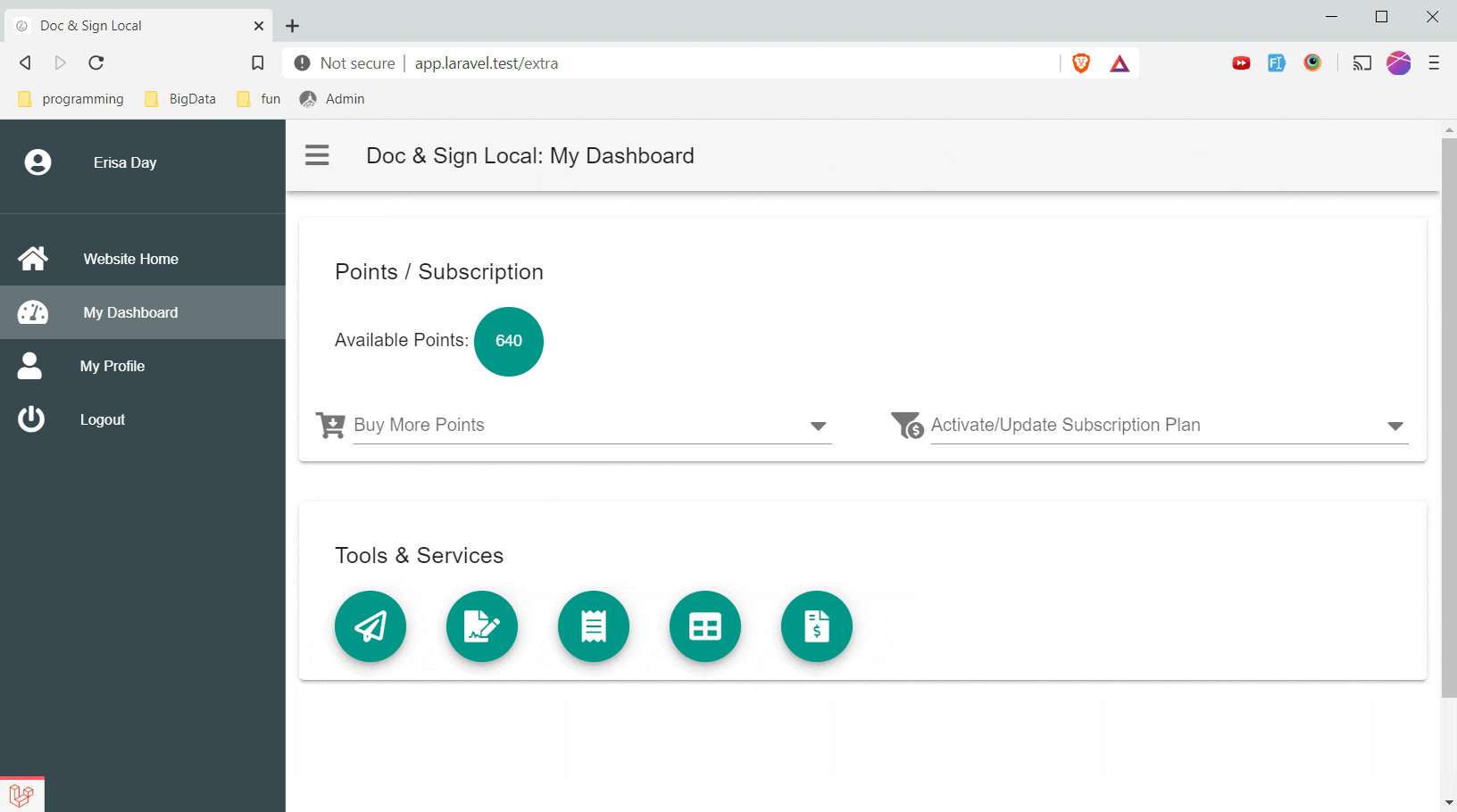The width and height of the screenshot is (1457, 812).
Task: Reload the current page
Action: click(96, 62)
